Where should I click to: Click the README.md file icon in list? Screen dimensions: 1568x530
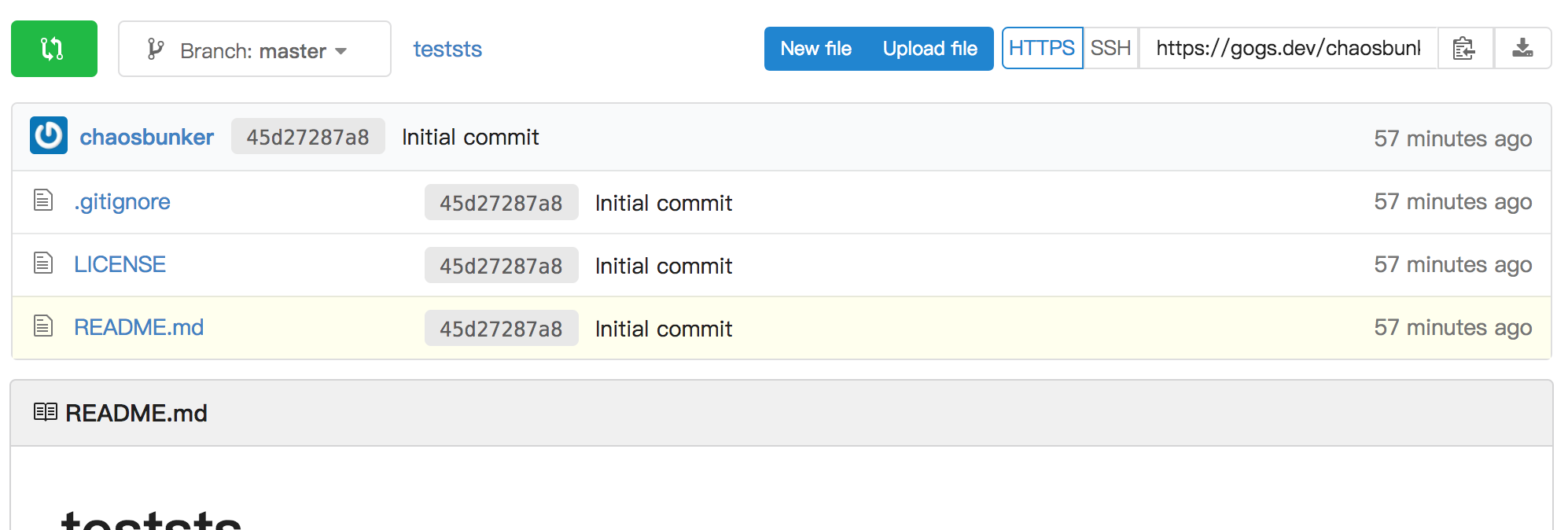pos(43,326)
